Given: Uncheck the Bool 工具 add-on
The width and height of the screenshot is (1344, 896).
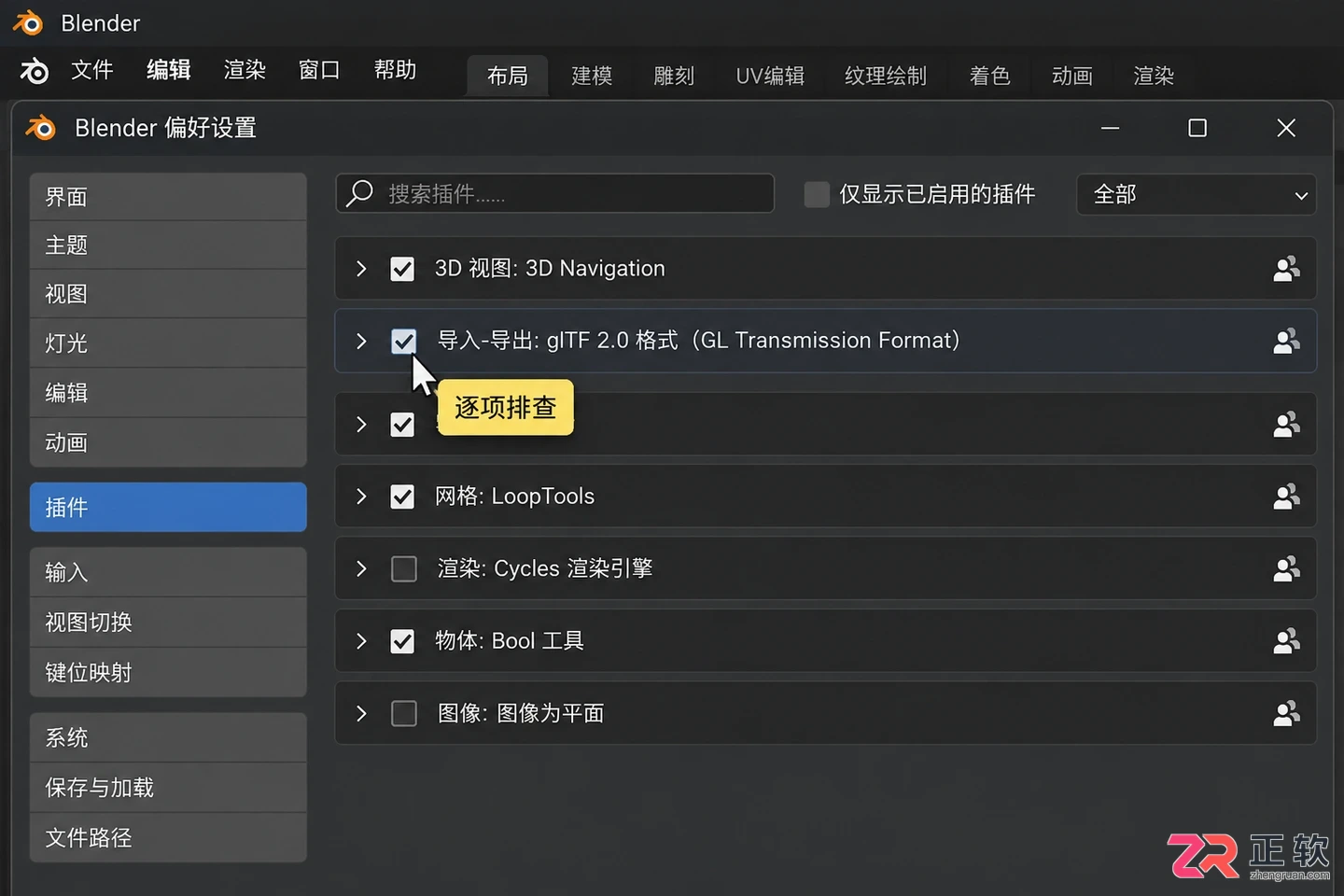Looking at the screenshot, I should click(402, 641).
